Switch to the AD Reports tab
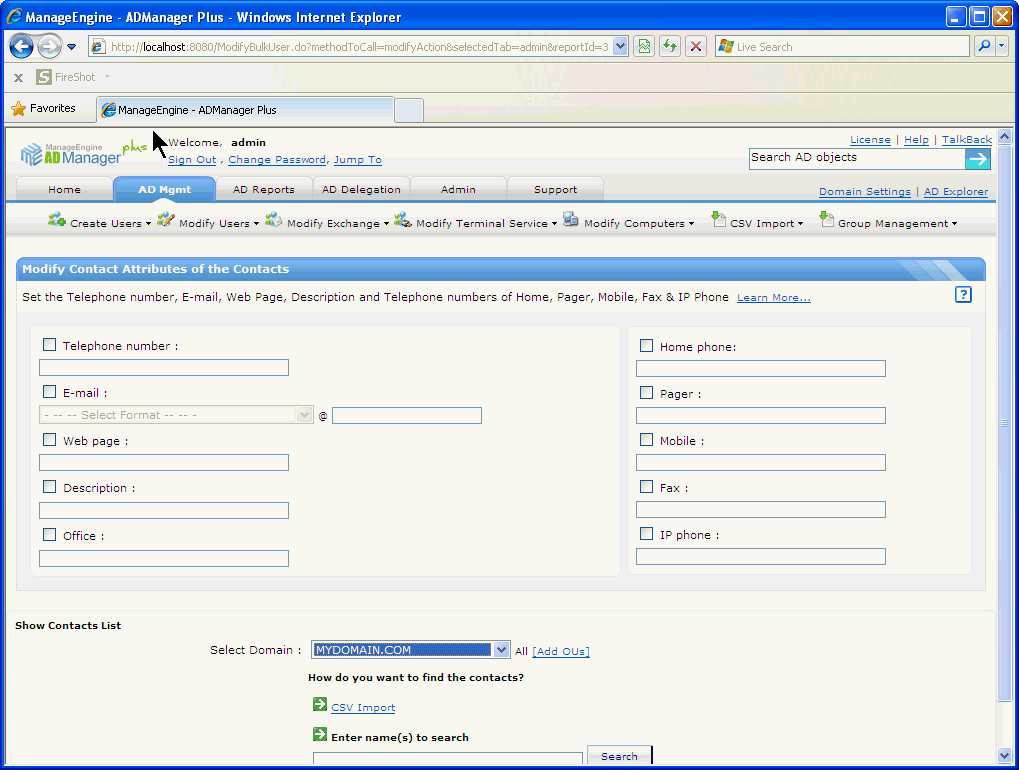Image resolution: width=1019 pixels, height=770 pixels. [x=264, y=189]
